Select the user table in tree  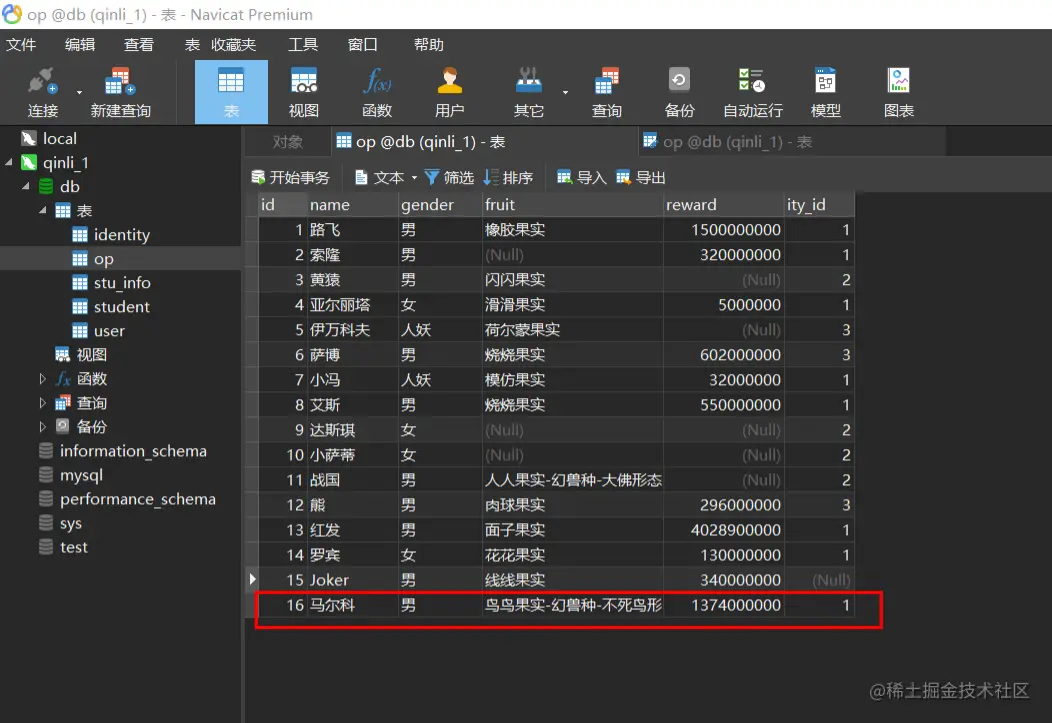pos(109,331)
